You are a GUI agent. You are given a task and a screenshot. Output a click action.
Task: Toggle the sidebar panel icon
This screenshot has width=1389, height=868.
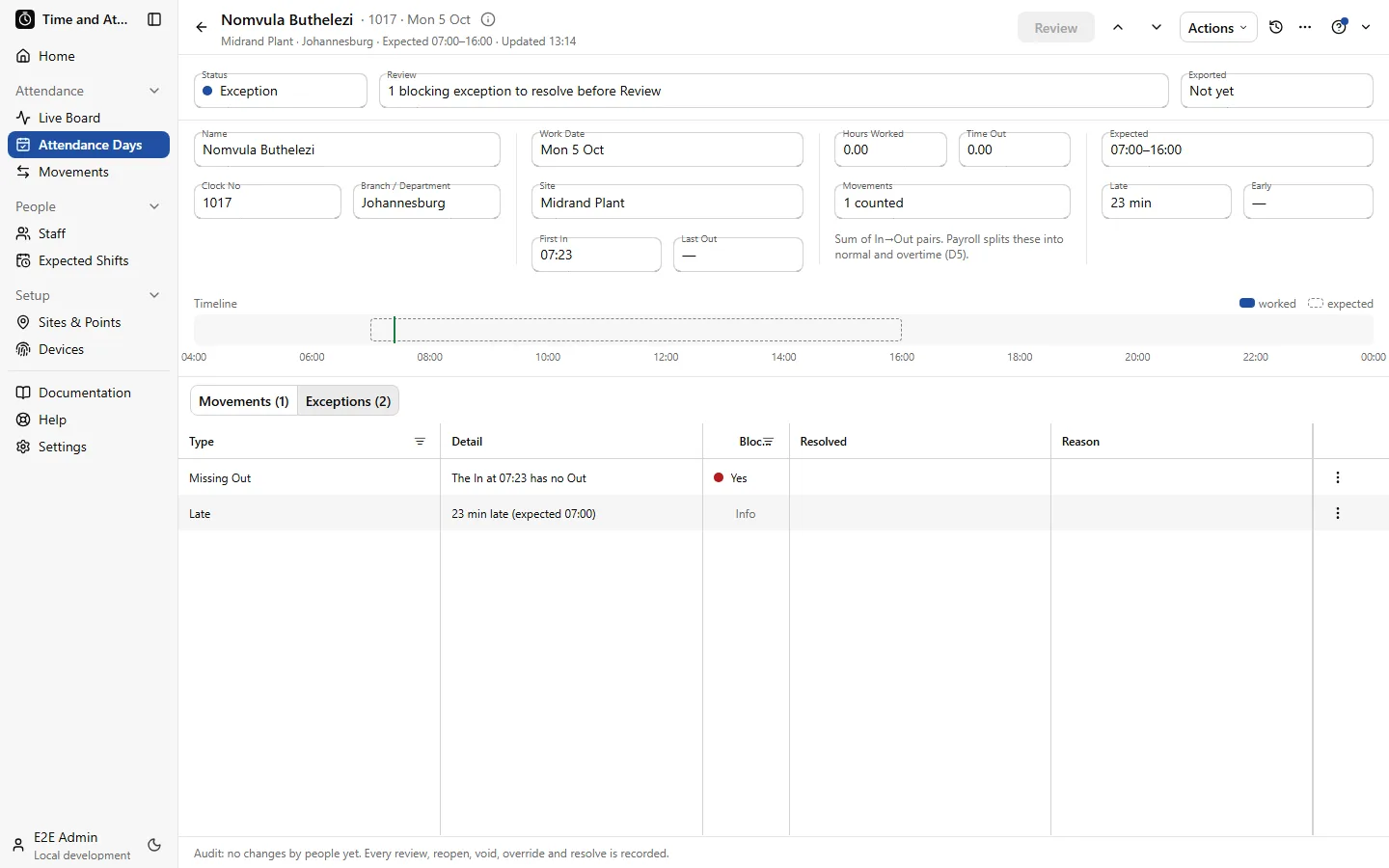[x=154, y=19]
